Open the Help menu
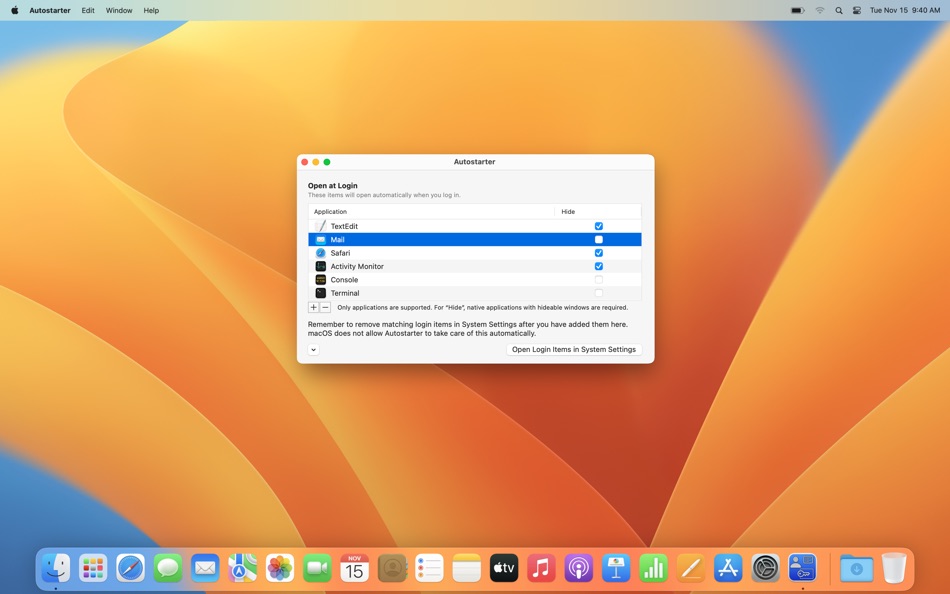Screen dimensions: 950x594 (151, 10)
